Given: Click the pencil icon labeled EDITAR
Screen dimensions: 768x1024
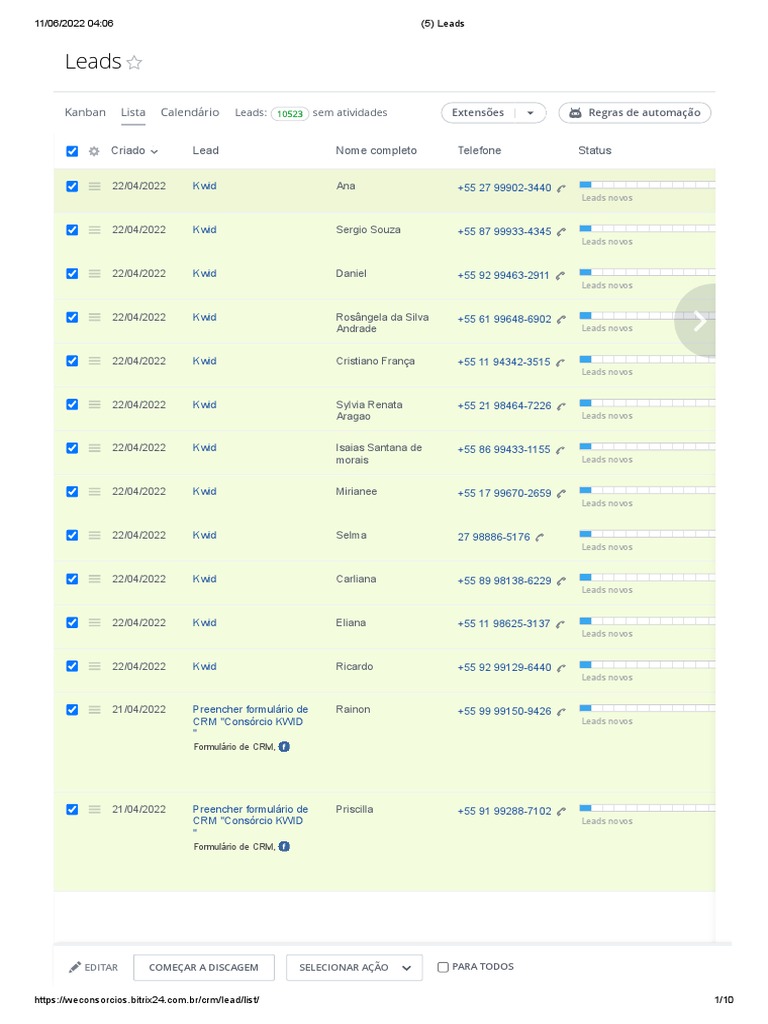Looking at the screenshot, I should (x=75, y=967).
